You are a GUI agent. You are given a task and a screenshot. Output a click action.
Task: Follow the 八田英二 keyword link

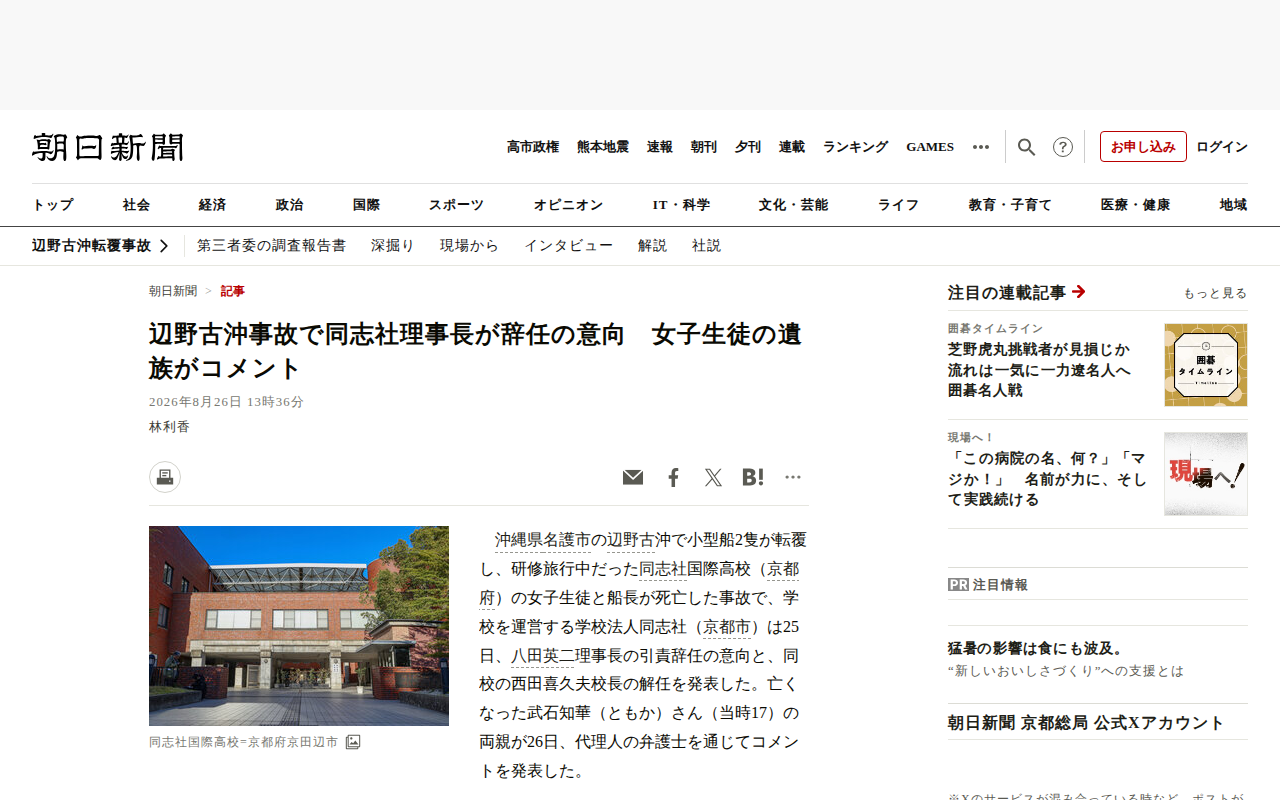click(542, 657)
